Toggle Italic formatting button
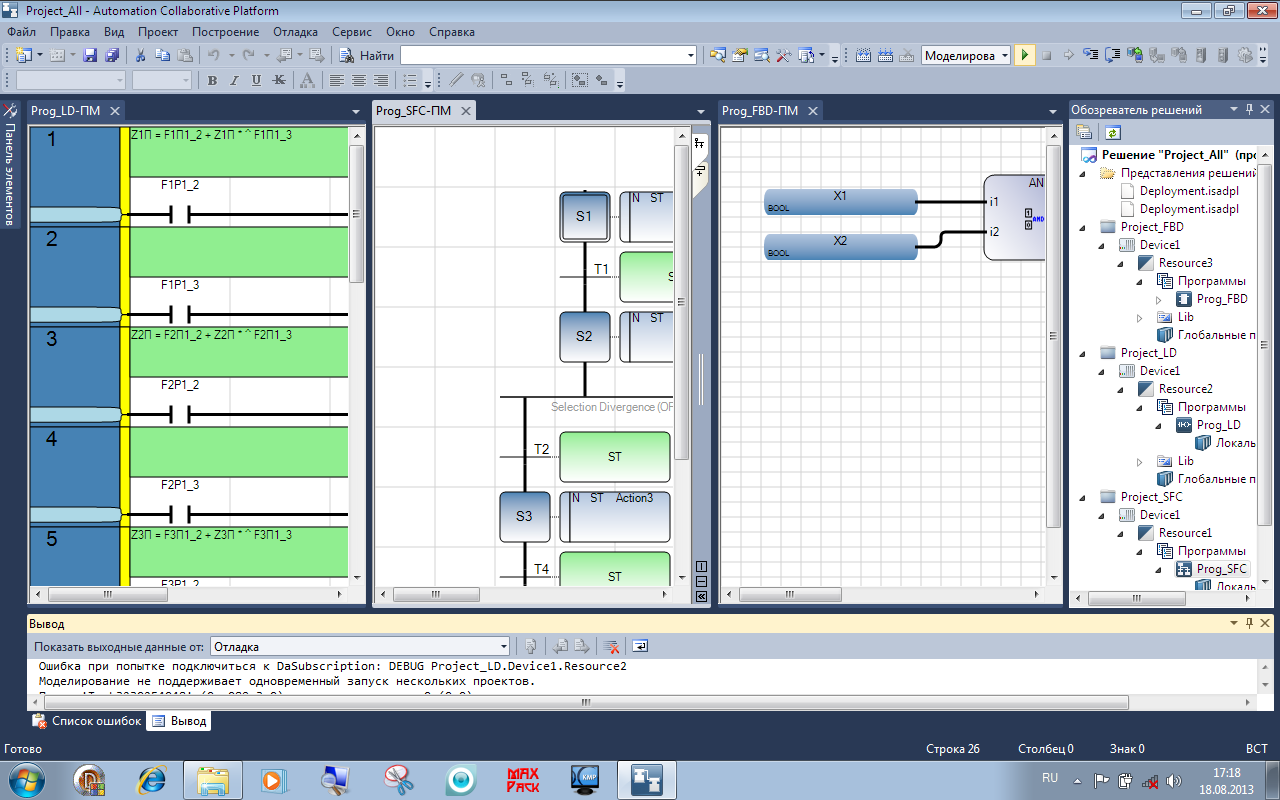The image size is (1280, 800). tap(234, 80)
